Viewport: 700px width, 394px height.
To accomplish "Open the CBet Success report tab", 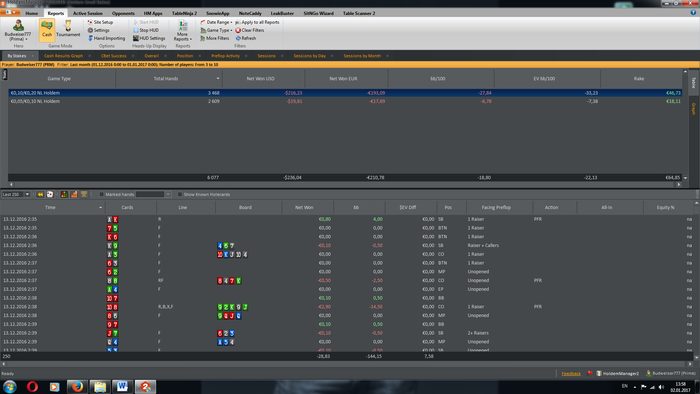I will [x=113, y=56].
